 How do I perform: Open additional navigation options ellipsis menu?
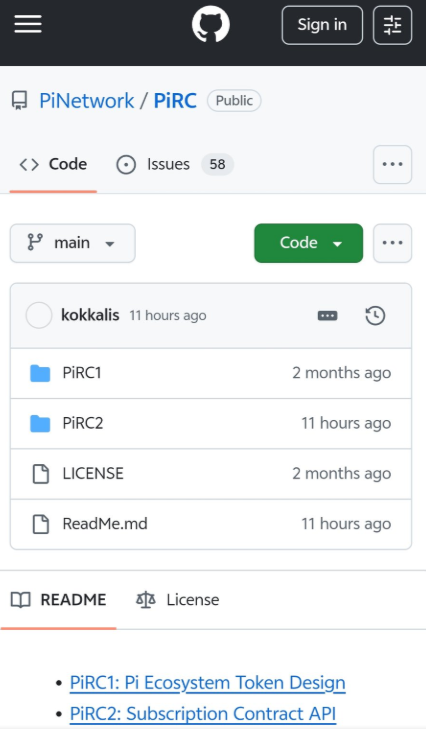click(392, 165)
